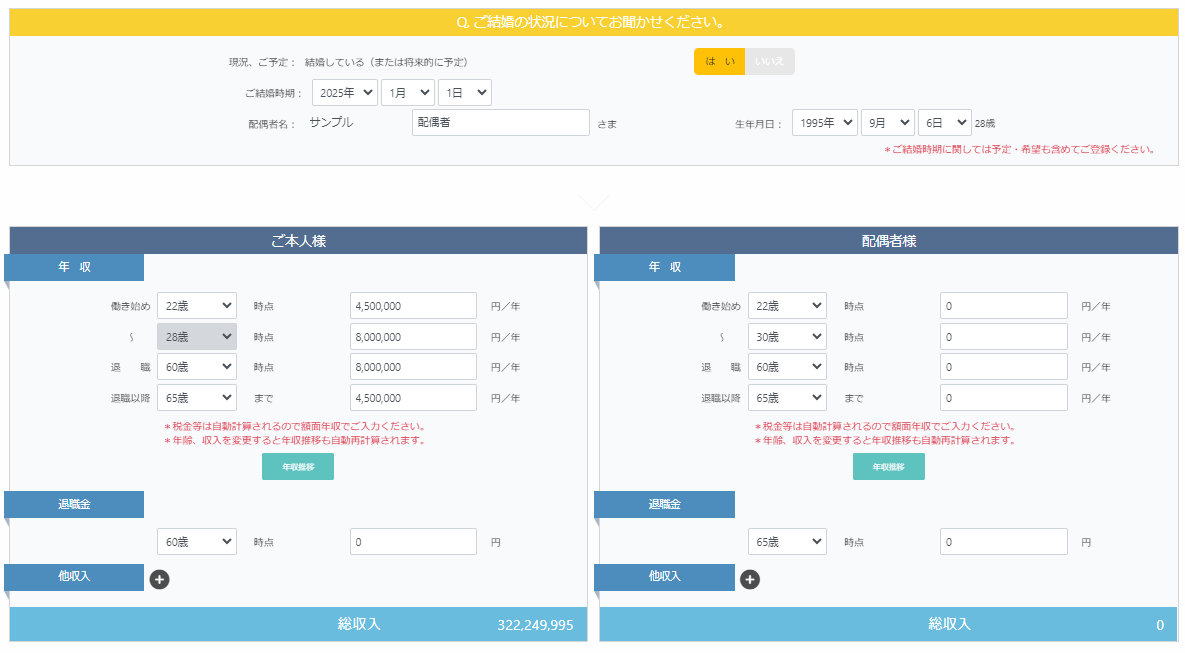Click 配偶者様 退職金 amount field
This screenshot has width=1185, height=653.
point(1003,542)
